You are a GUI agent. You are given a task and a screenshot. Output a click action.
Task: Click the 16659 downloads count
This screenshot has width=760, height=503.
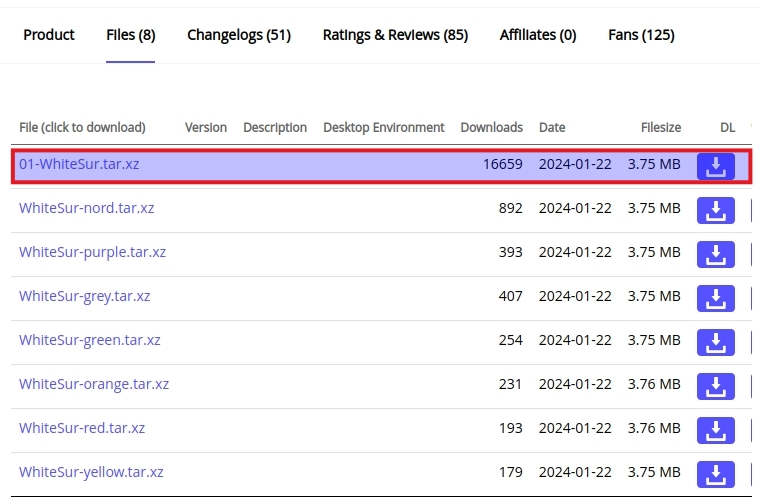(503, 164)
